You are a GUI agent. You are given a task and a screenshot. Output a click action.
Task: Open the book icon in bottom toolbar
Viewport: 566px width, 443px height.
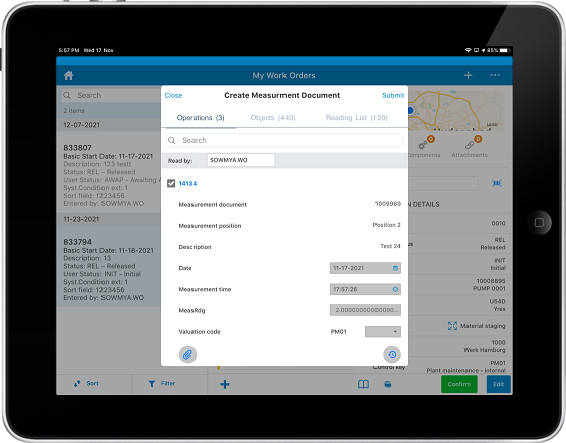point(363,385)
